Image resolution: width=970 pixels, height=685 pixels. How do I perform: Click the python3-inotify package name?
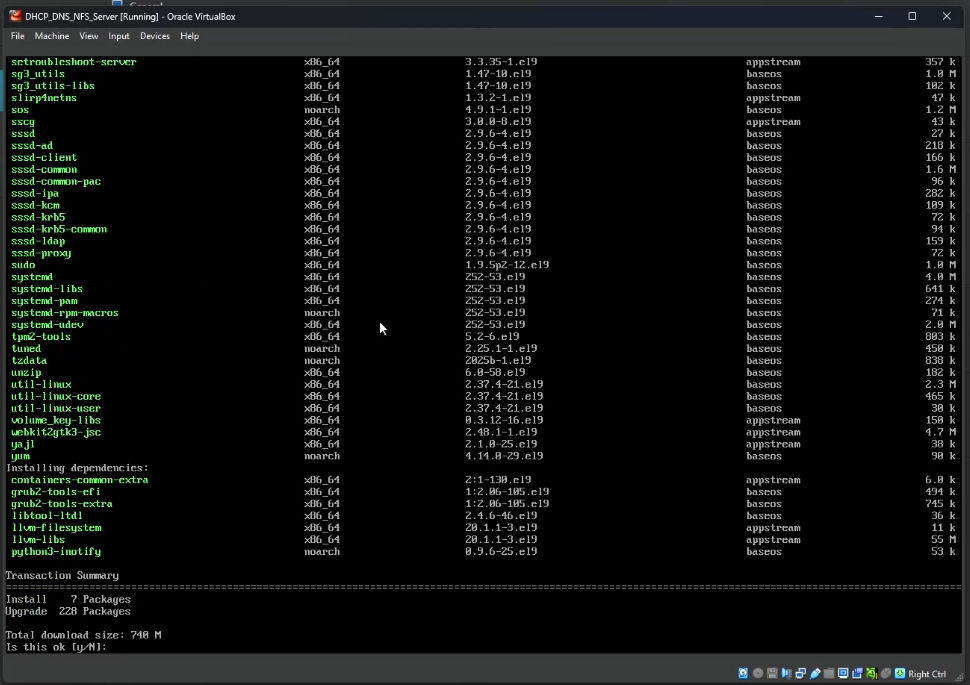[56, 552]
